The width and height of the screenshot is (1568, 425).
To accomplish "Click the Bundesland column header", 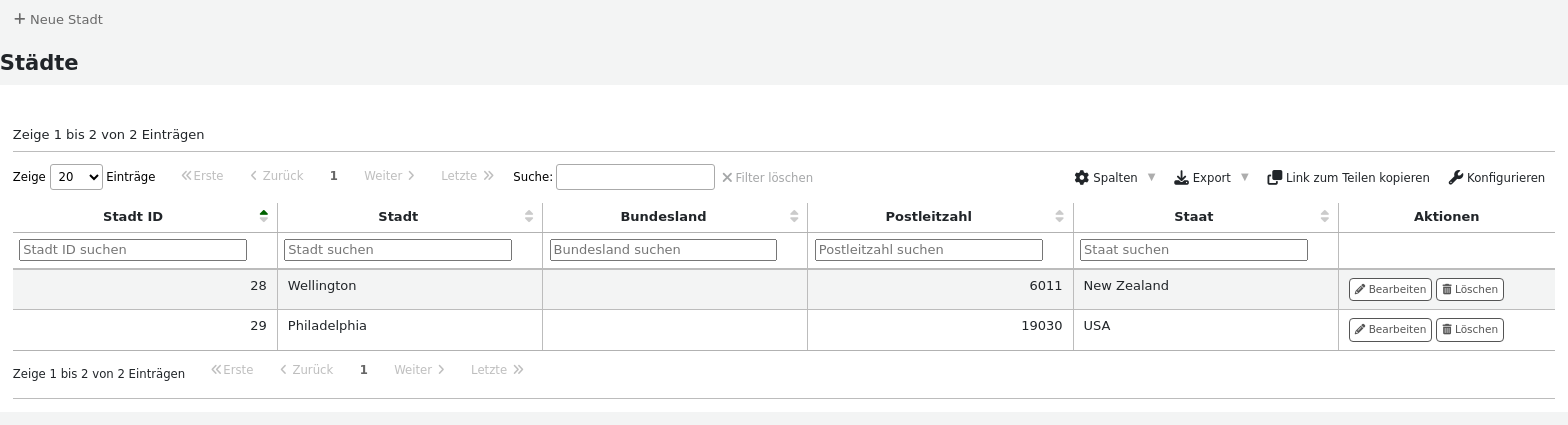I will (663, 216).
